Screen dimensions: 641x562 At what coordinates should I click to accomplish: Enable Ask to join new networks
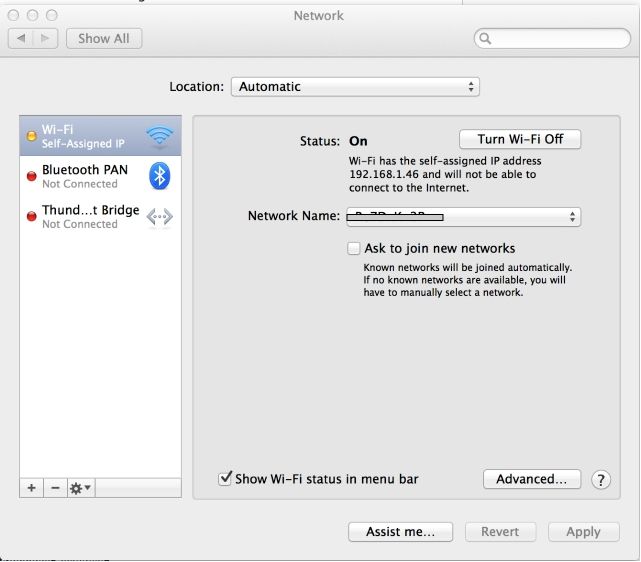(x=353, y=248)
